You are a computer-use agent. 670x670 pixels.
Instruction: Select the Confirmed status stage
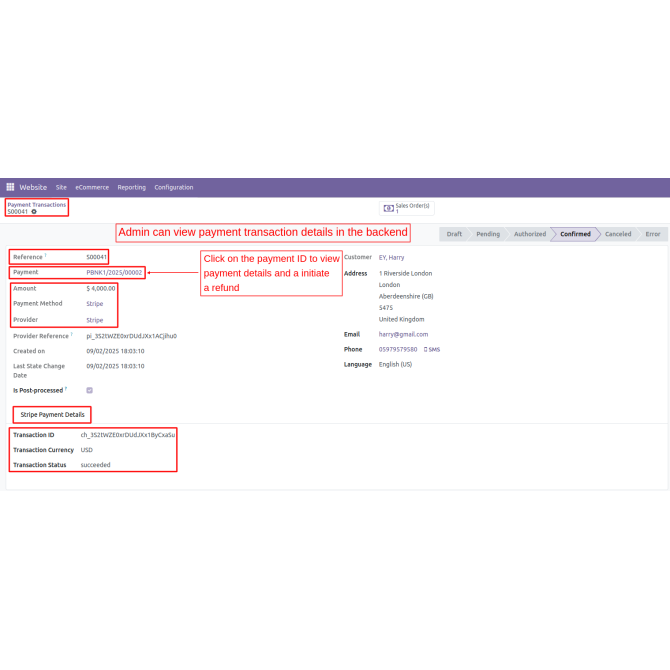[575, 234]
